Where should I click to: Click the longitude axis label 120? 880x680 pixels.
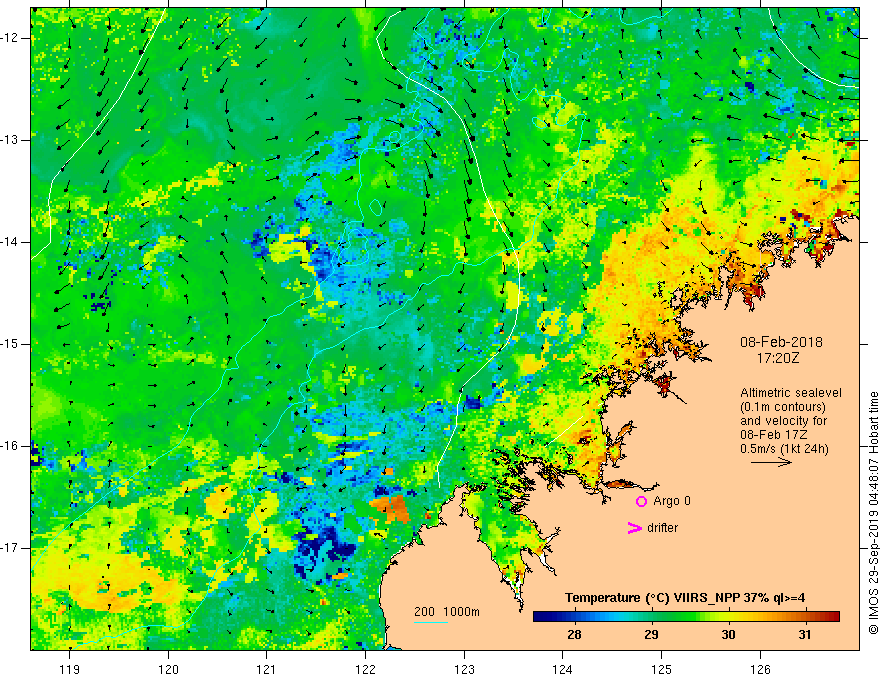(168, 669)
